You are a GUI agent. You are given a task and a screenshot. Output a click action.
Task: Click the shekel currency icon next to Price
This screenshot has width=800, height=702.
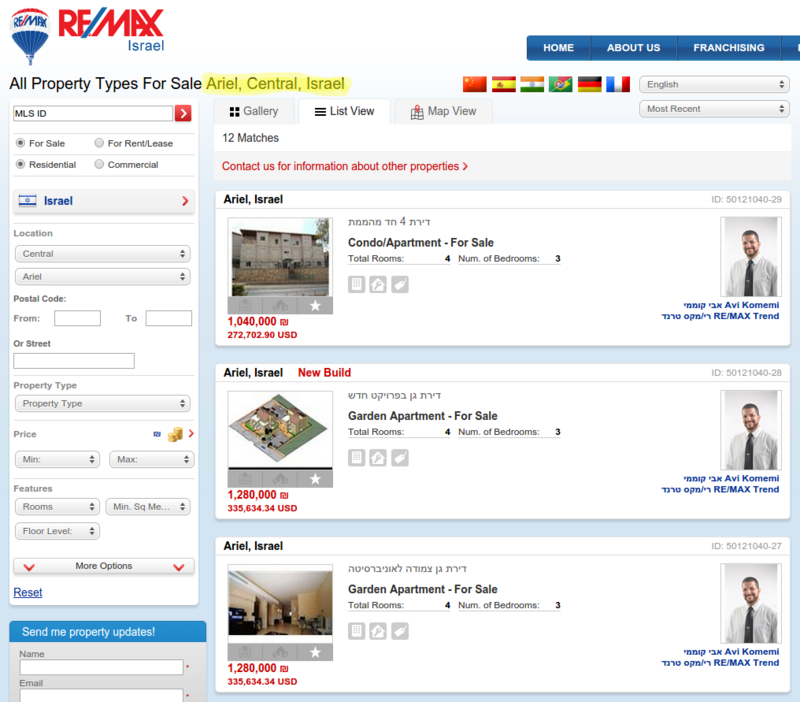pyautogui.click(x=157, y=434)
